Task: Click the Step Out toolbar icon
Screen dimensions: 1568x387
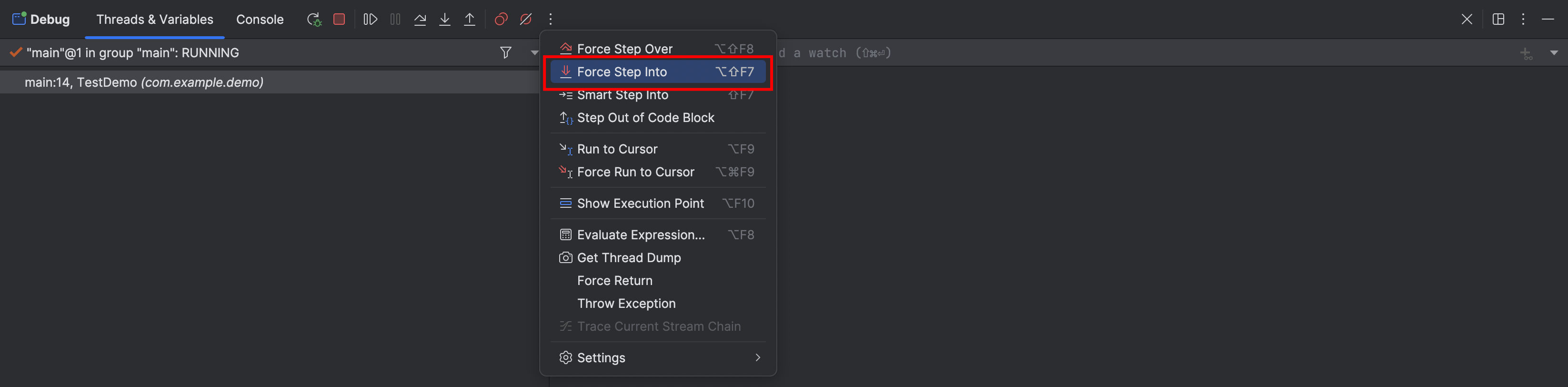Action: (470, 20)
